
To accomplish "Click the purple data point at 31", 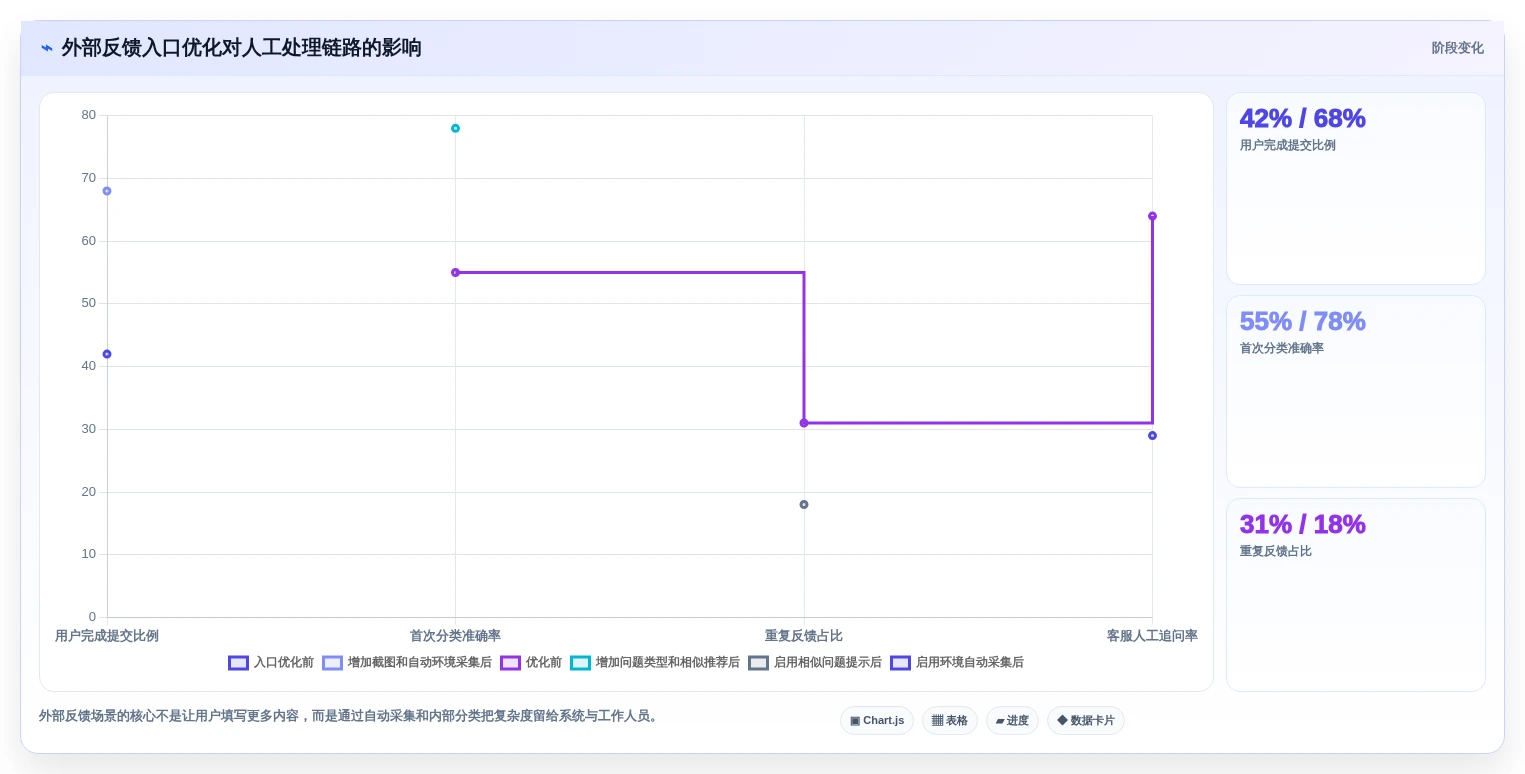I will point(804,423).
